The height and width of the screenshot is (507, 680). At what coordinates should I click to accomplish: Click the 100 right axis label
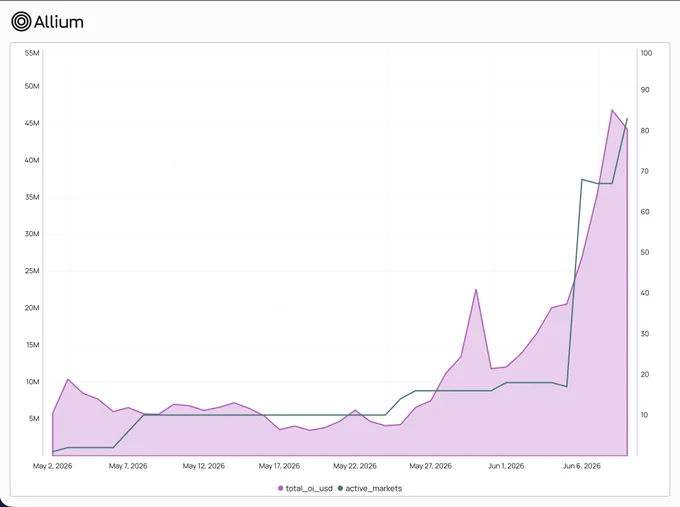click(x=646, y=53)
